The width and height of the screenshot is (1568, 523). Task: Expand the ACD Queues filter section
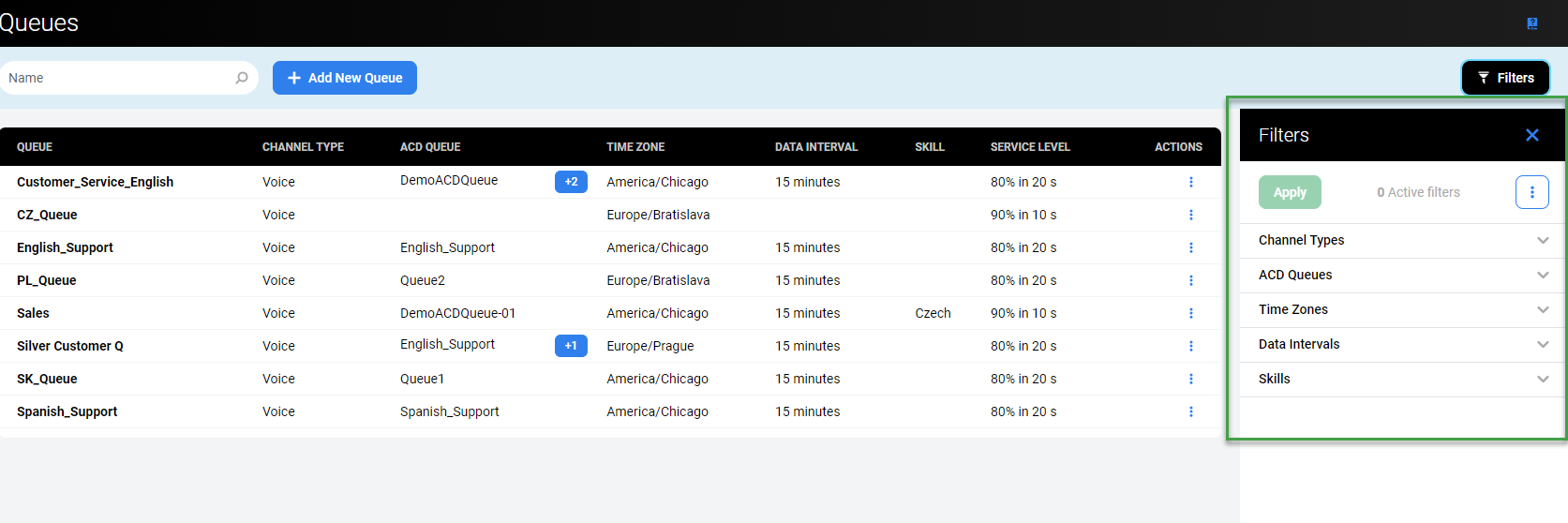[x=1402, y=275]
